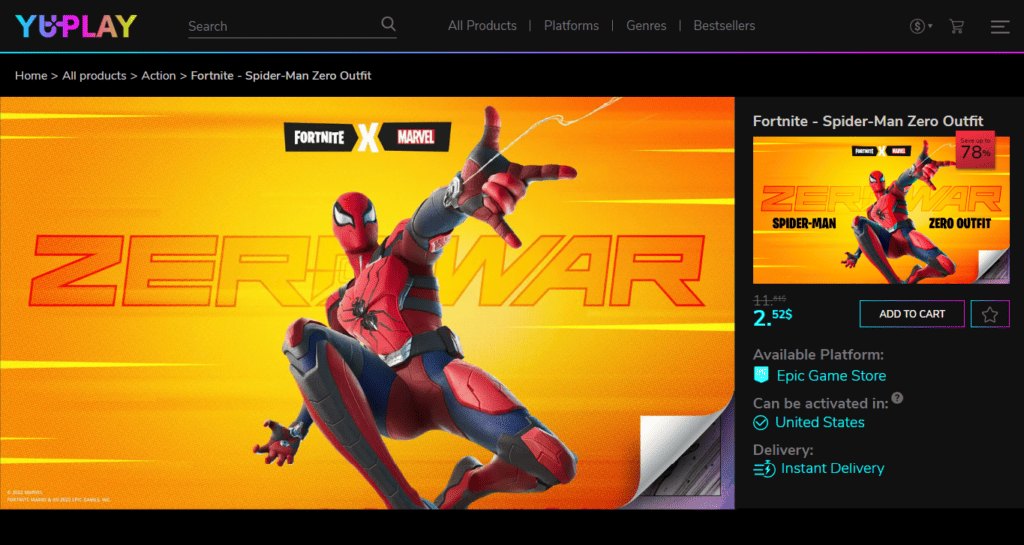Click the Delivery label
Viewport: 1024px width, 545px height.
click(783, 450)
